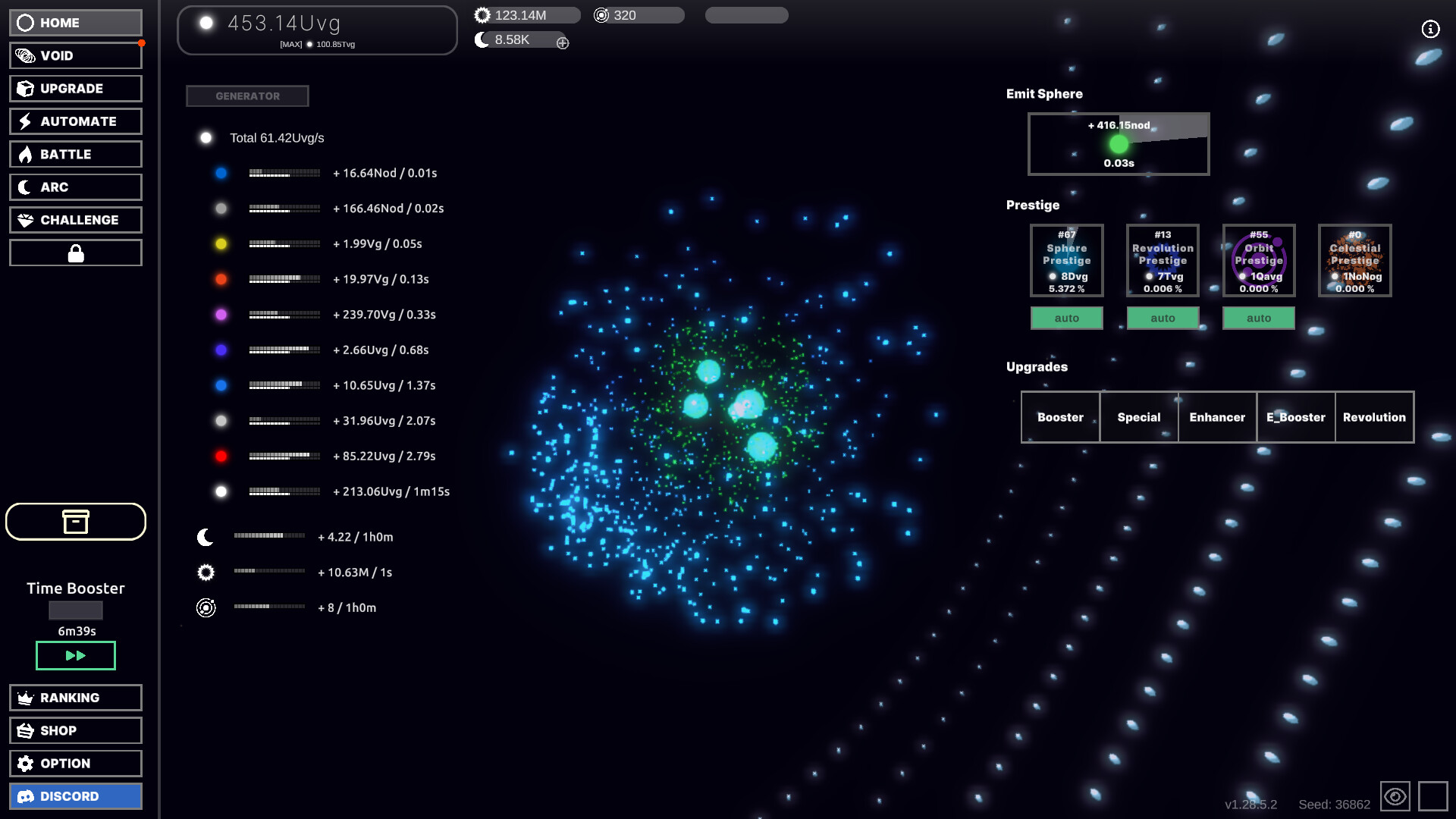1456x819 pixels.
Task: Enable auto for Orbit Prestige
Action: click(x=1258, y=318)
